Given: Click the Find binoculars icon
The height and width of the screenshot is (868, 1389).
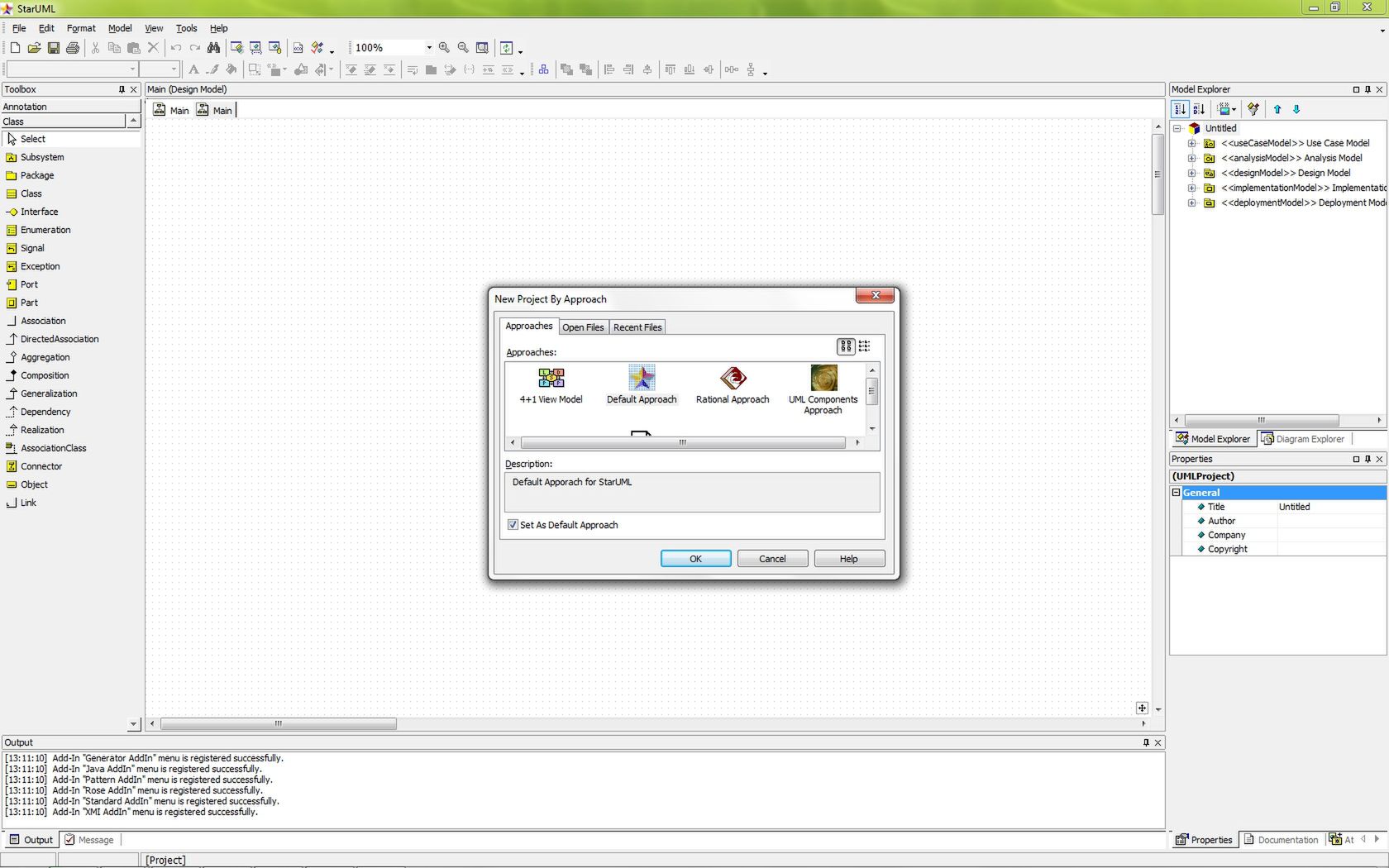Looking at the screenshot, I should (213, 48).
